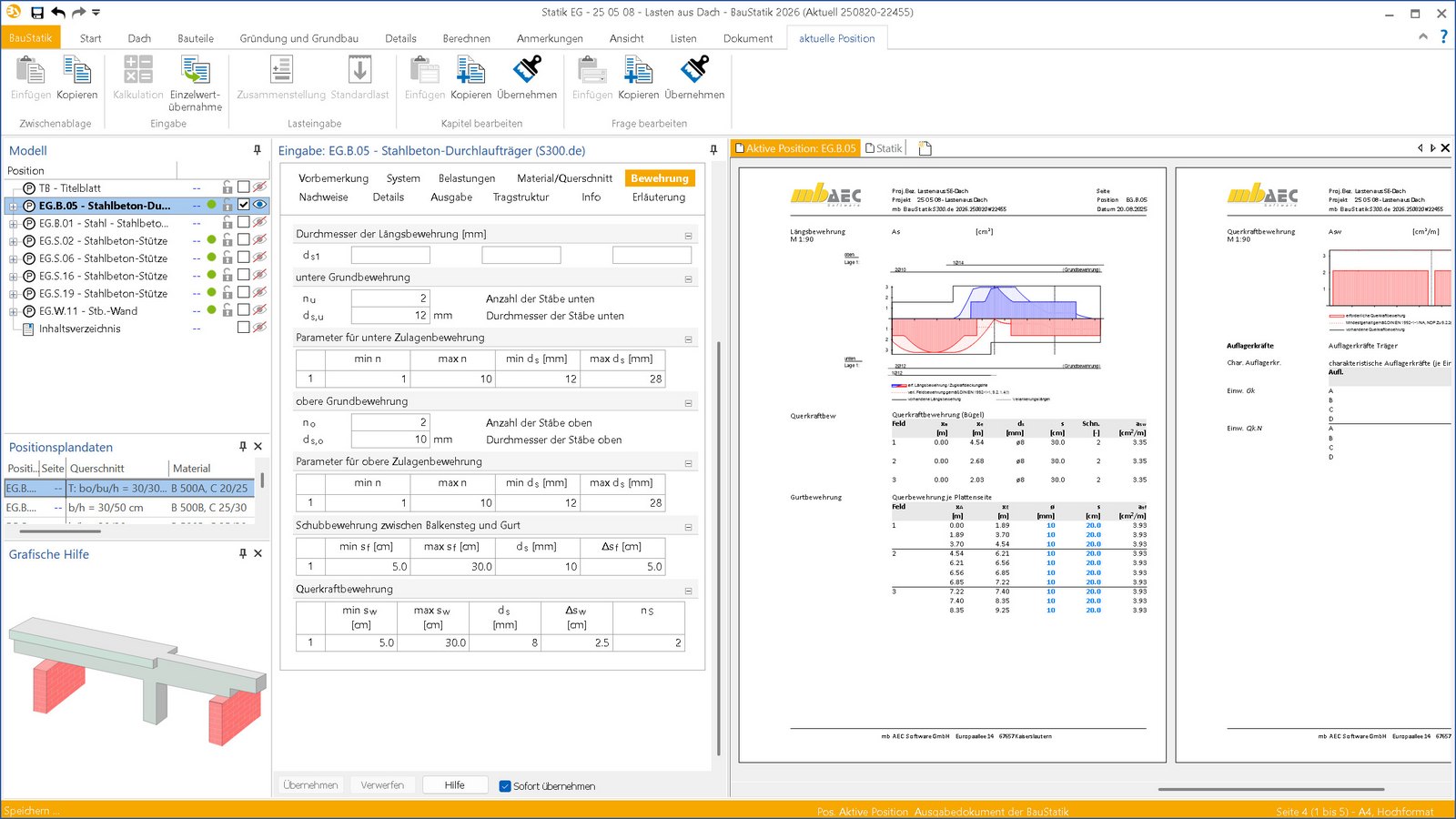This screenshot has height=819, width=1456.
Task: Pin the Modell panel with pushpin icon
Action: click(257, 150)
